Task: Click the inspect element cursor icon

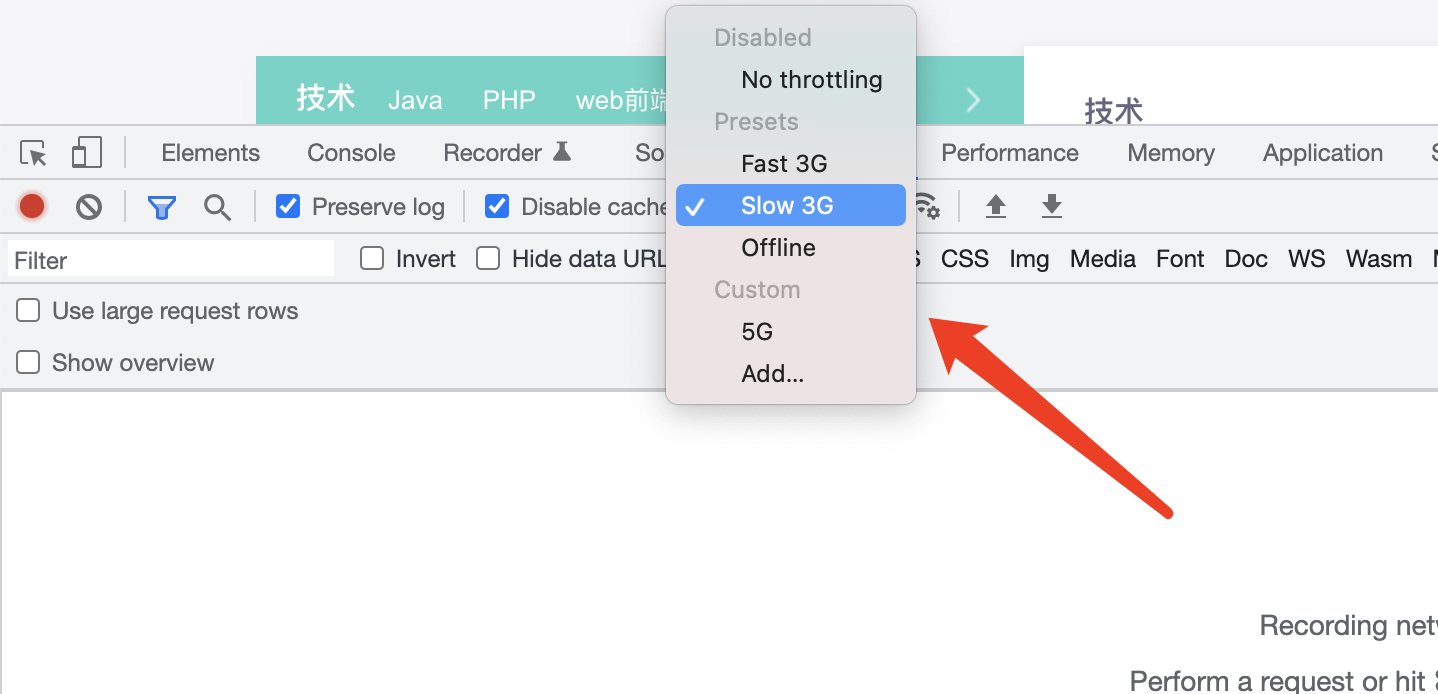Action: (x=33, y=153)
